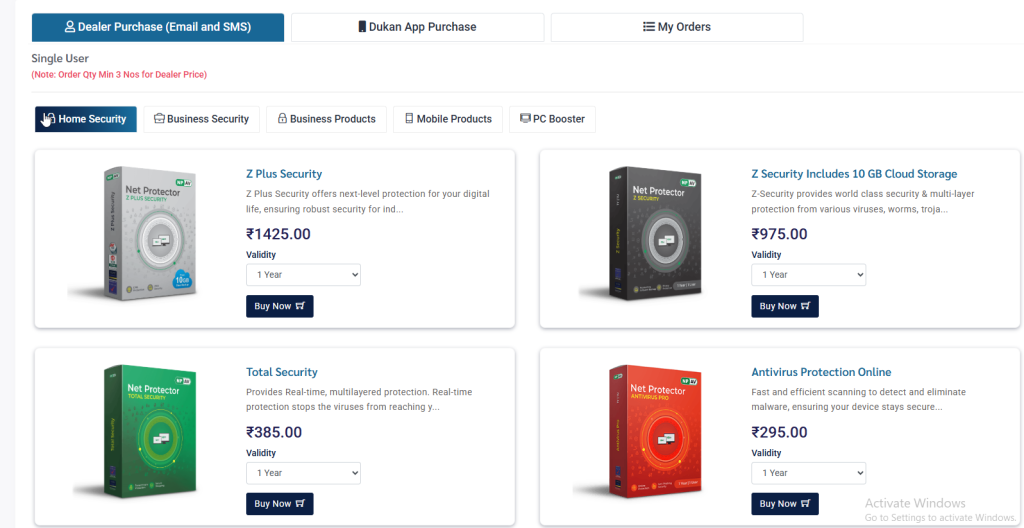Open the Antivirus Protection Online product title link
Viewport: 1024px width, 528px height.
(x=821, y=372)
